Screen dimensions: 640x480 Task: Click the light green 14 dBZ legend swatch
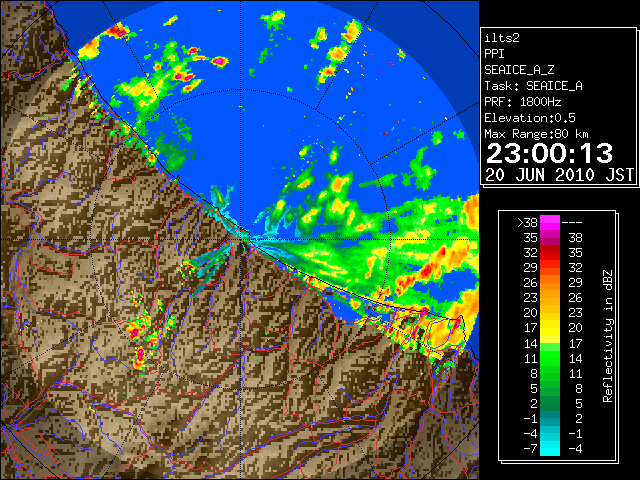tap(550, 347)
